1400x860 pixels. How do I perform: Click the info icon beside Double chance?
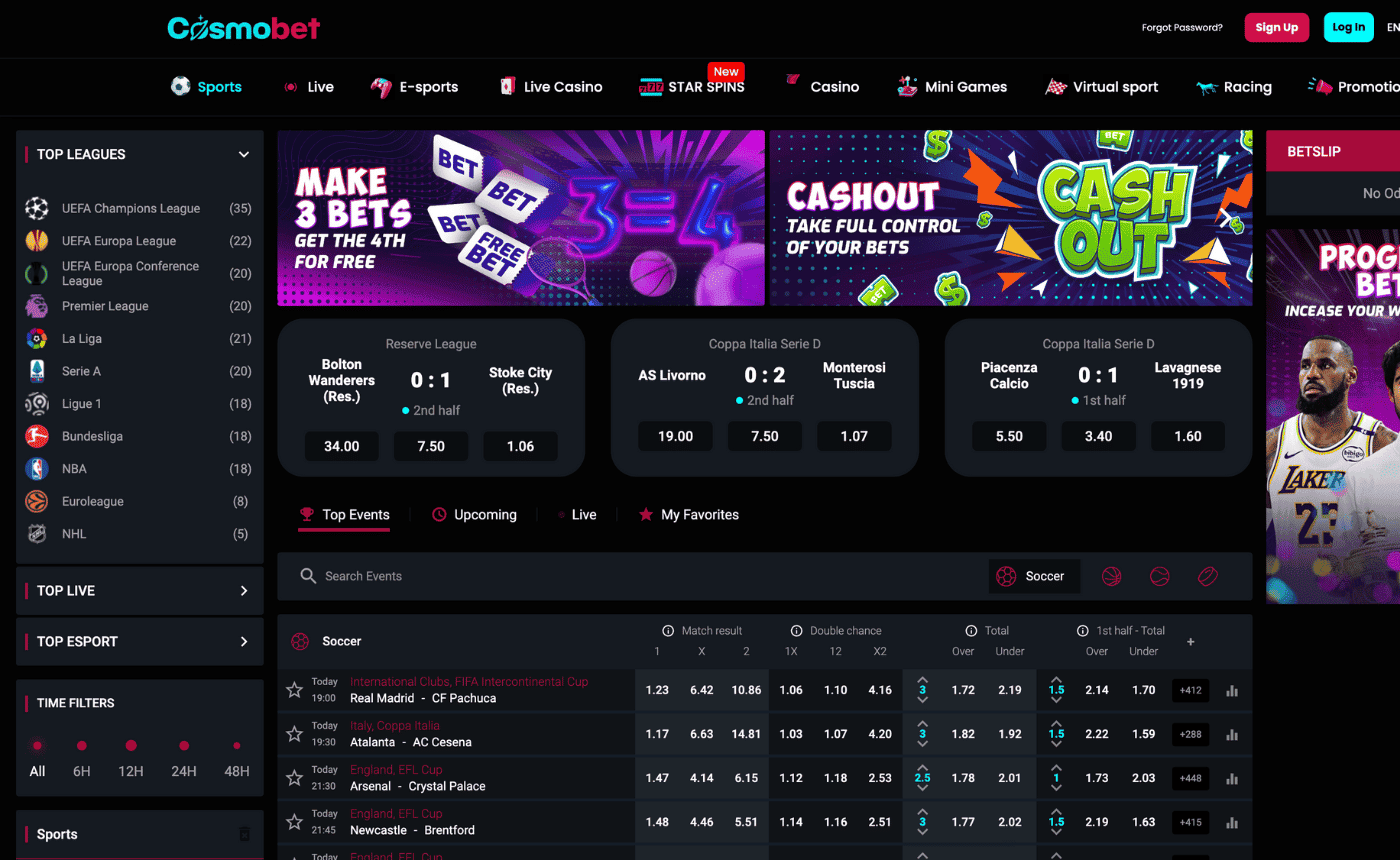797,631
